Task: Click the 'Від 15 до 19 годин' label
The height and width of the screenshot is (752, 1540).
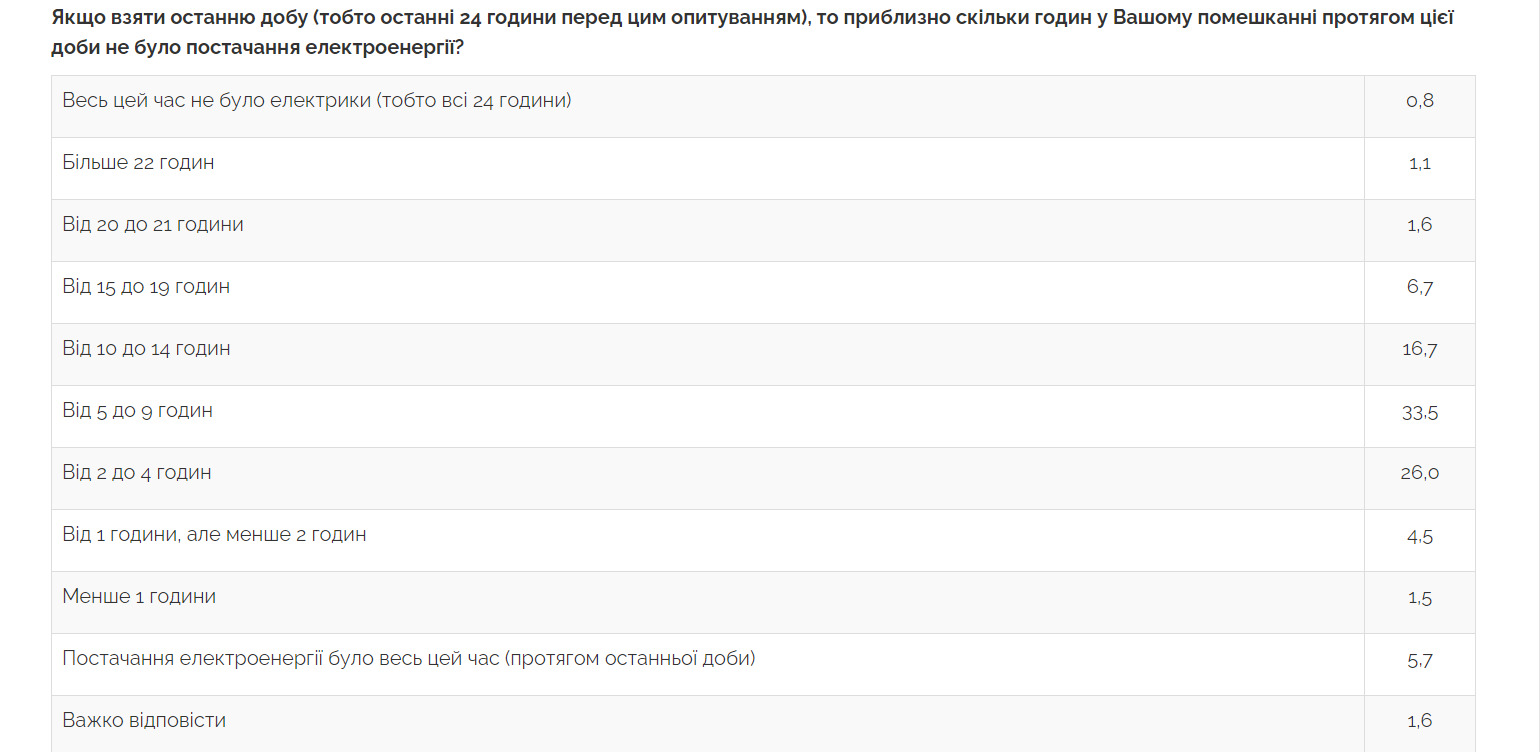Action: coord(146,286)
